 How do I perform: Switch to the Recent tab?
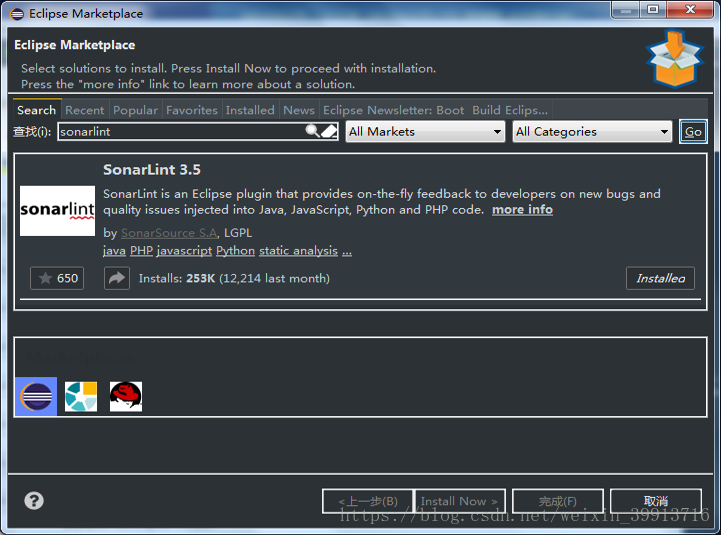click(85, 110)
